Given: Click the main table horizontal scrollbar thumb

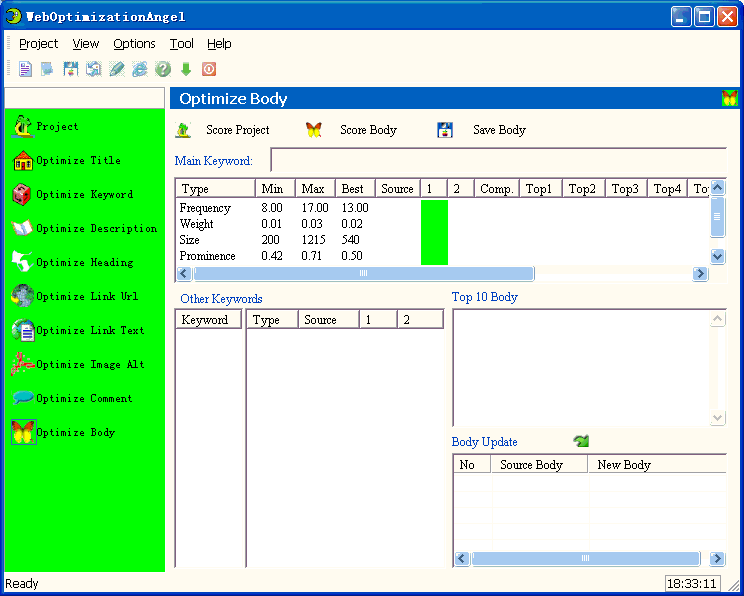Looking at the screenshot, I should click(x=364, y=273).
